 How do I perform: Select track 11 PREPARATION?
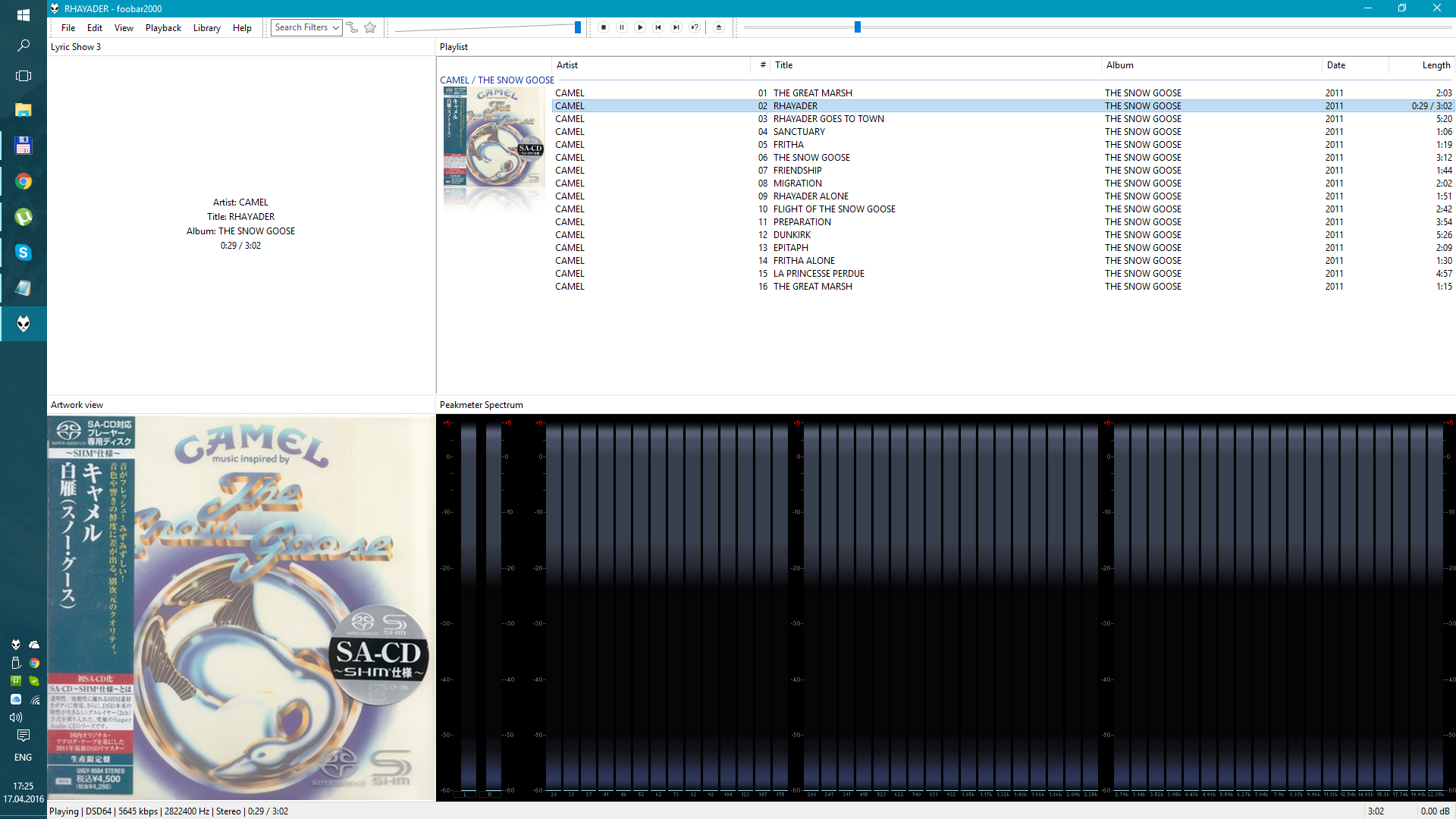click(1003, 222)
